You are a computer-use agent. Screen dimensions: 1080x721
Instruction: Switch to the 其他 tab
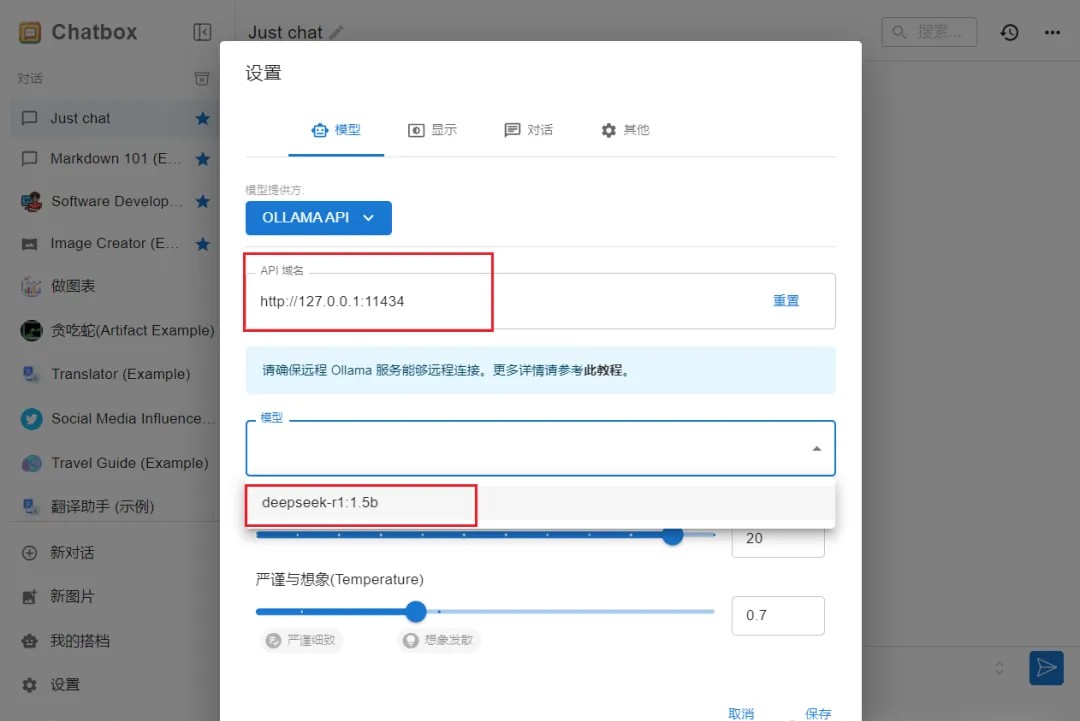tap(625, 130)
